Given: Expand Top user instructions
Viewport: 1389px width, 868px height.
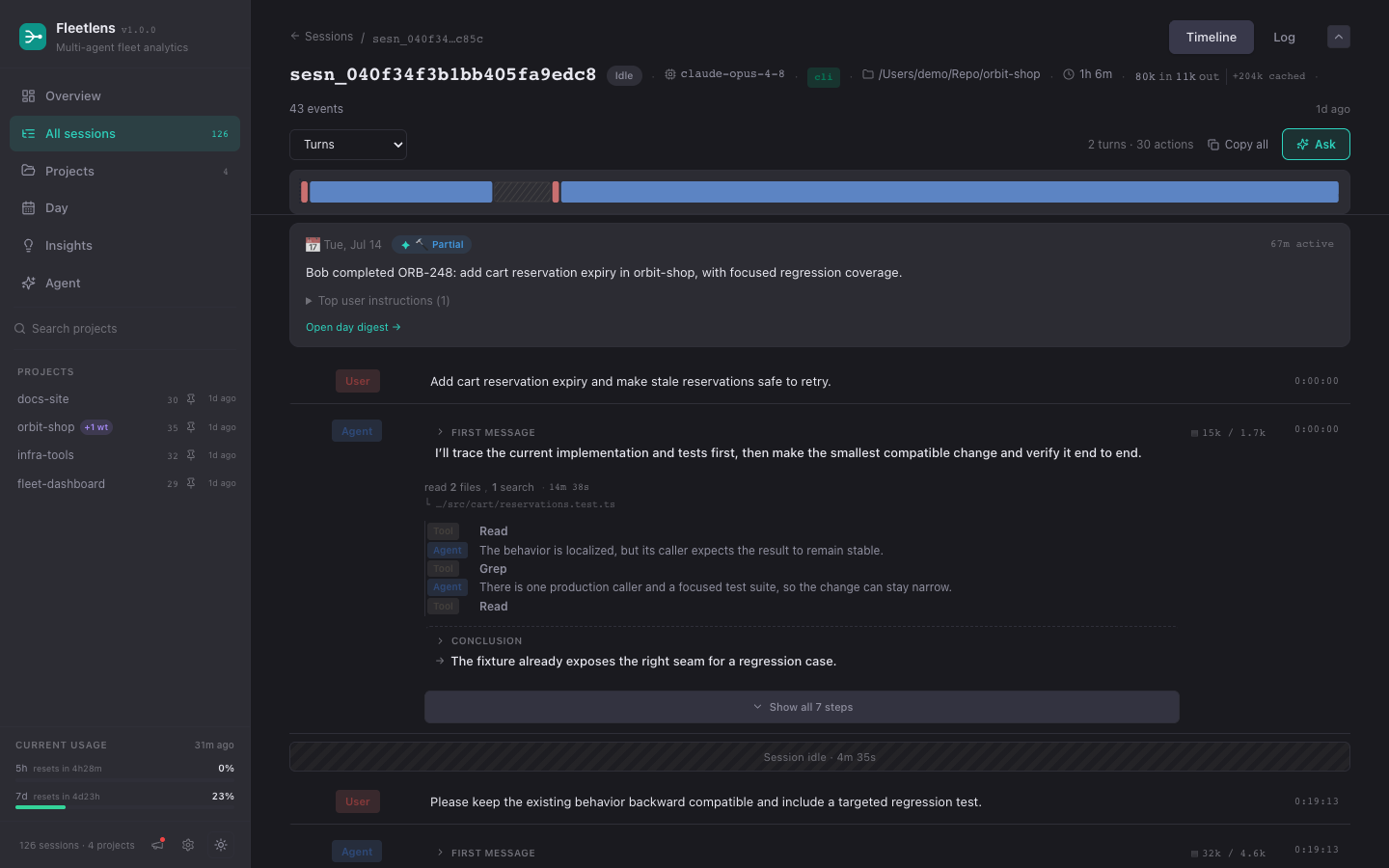Looking at the screenshot, I should [378, 301].
